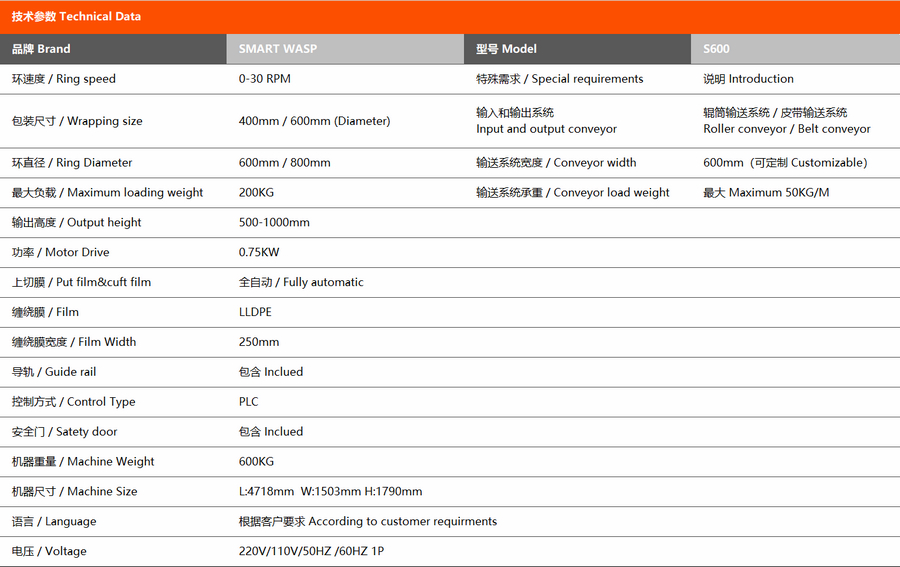Viewport: 900px width, 567px height.
Task: Click the Ring Diameter label
Action: [x=72, y=163]
